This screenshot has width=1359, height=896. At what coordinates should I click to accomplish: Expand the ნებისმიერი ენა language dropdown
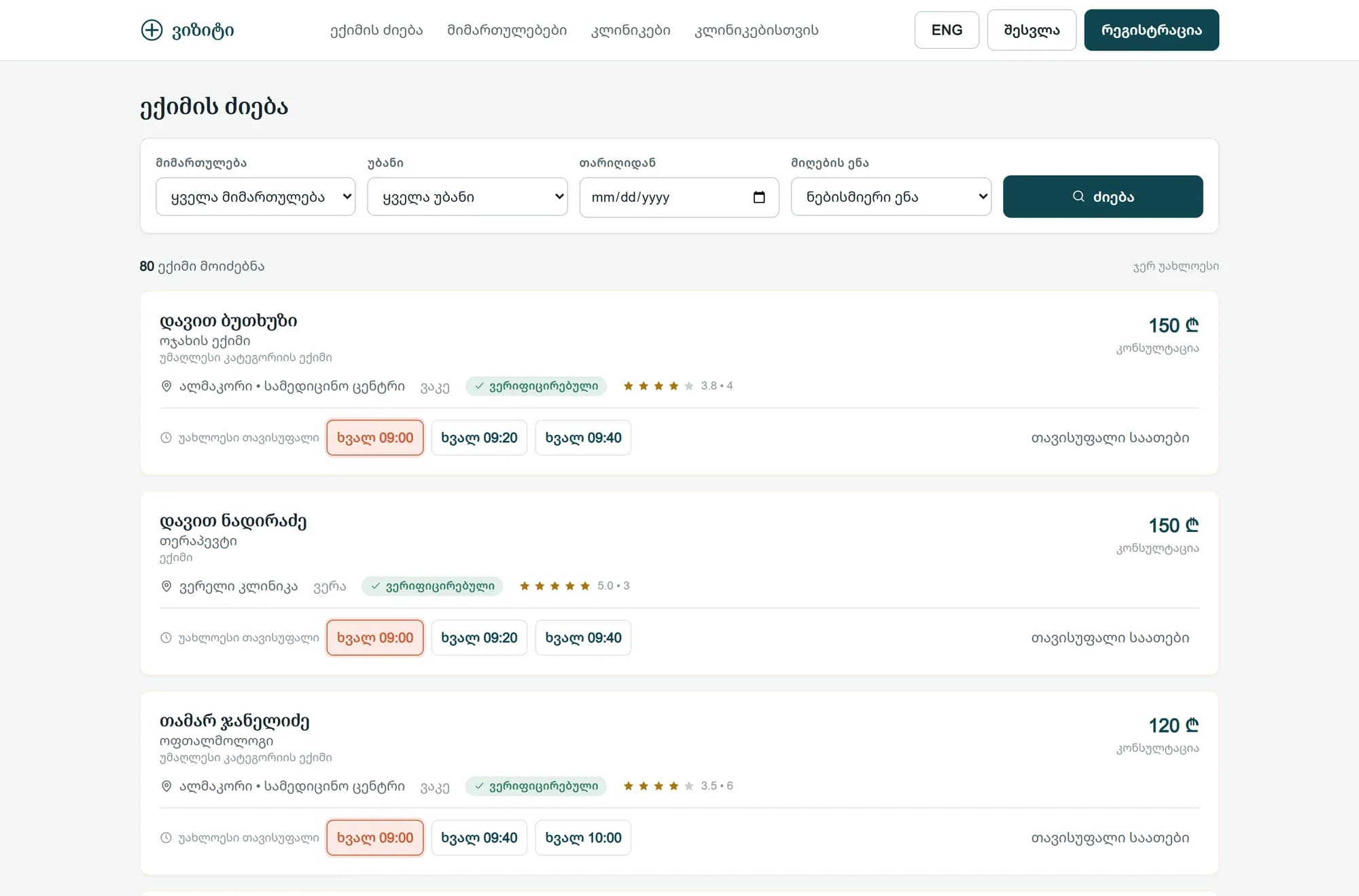point(891,197)
